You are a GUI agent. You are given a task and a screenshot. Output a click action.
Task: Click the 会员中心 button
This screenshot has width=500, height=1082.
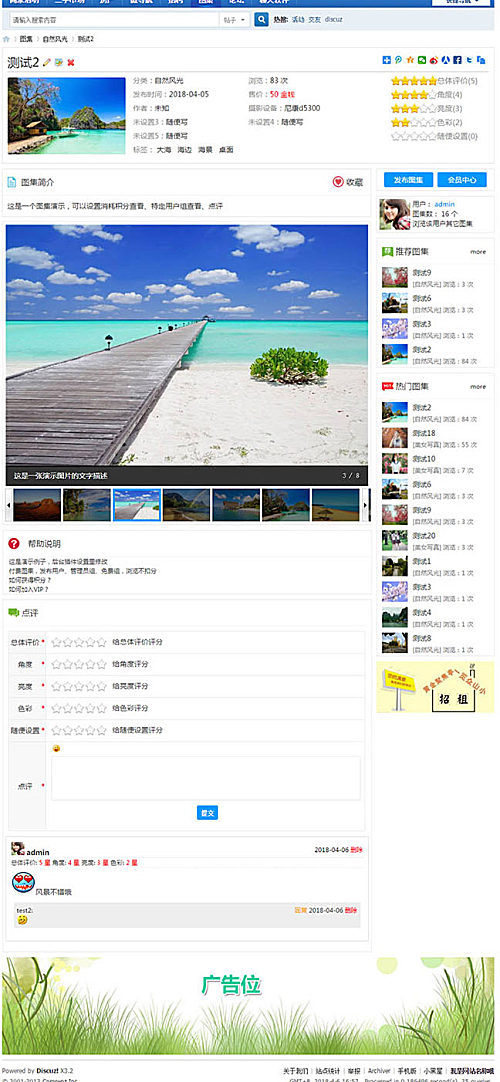click(x=462, y=180)
